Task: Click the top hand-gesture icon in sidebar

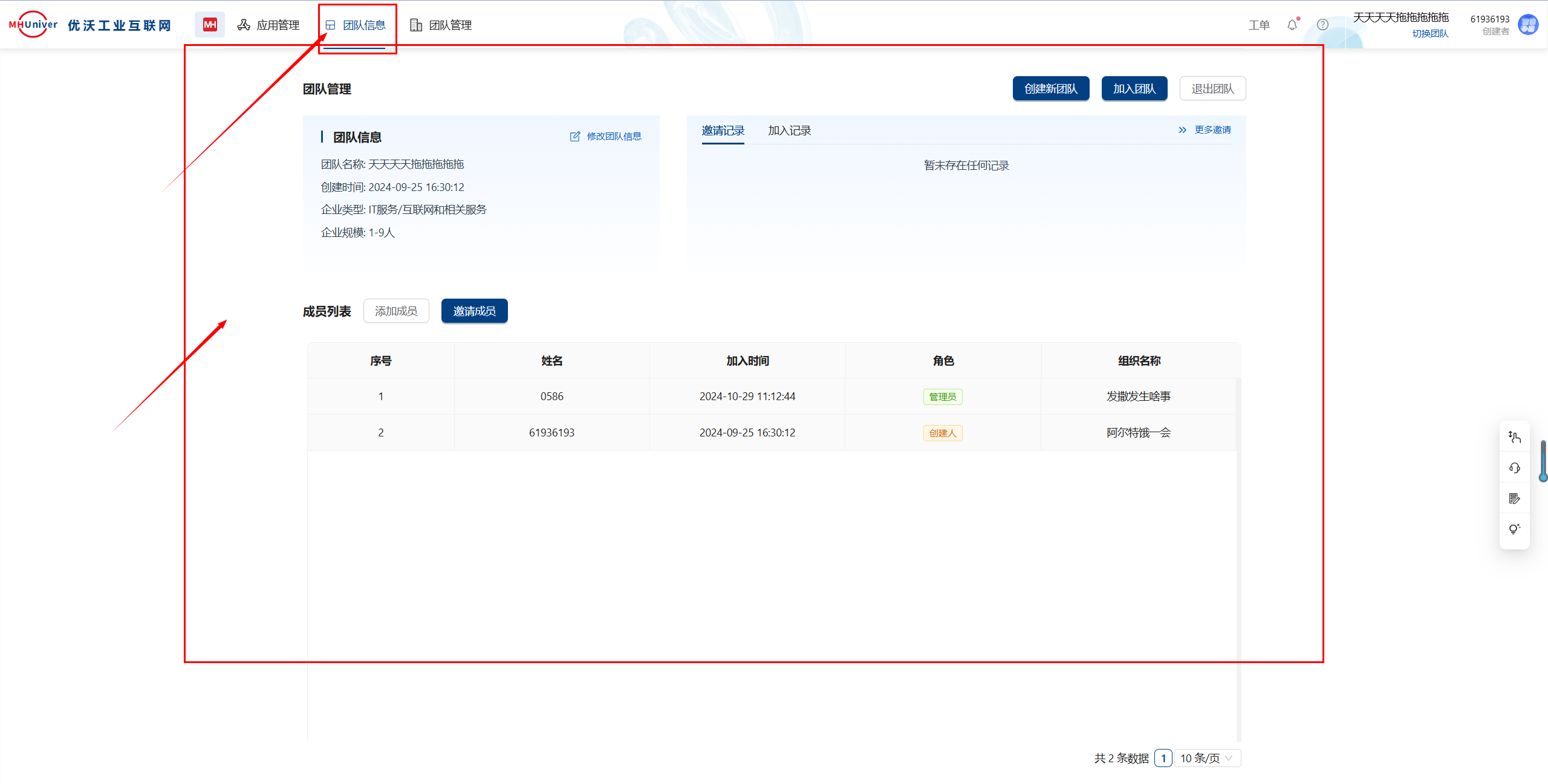Action: pyautogui.click(x=1514, y=437)
